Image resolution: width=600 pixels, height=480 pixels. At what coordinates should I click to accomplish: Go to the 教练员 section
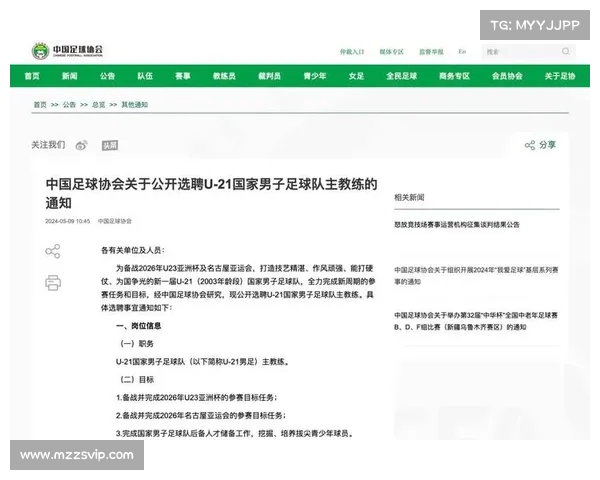tap(224, 76)
